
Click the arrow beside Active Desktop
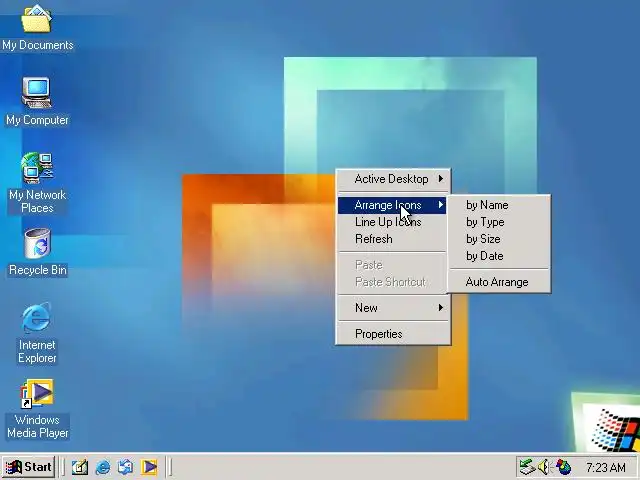tap(441, 178)
